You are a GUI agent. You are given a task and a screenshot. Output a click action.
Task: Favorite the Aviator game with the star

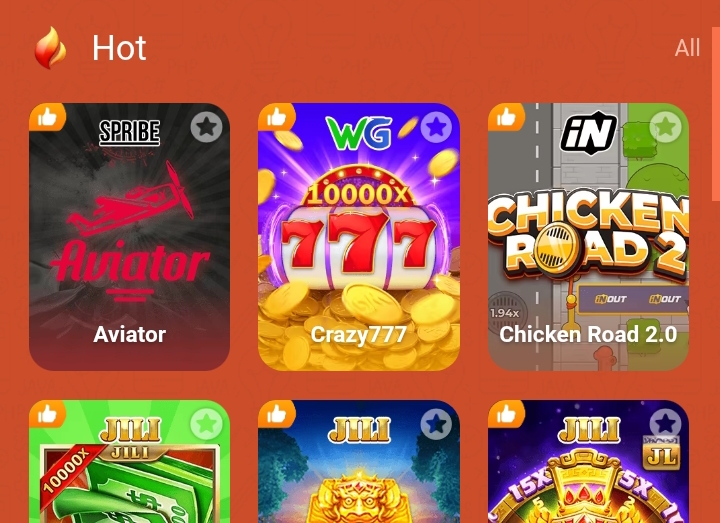pyautogui.click(x=206, y=126)
